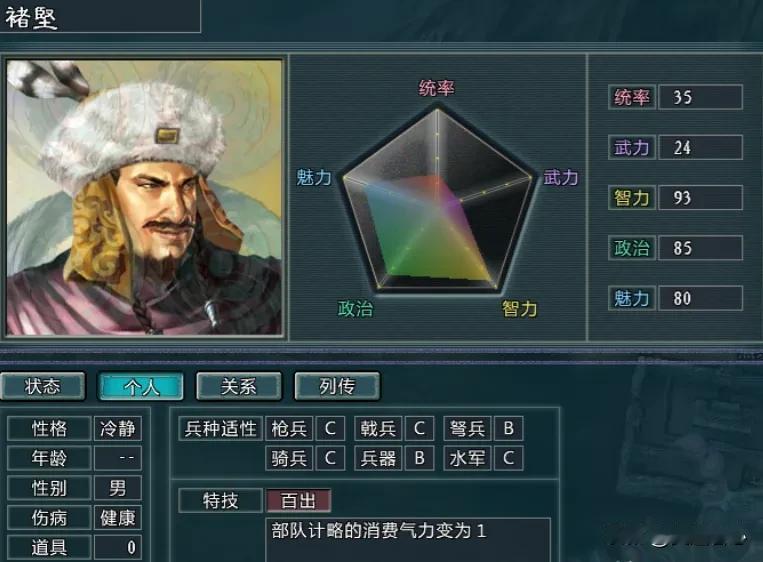Select the 统率 stat label
The image size is (763, 562).
click(632, 97)
